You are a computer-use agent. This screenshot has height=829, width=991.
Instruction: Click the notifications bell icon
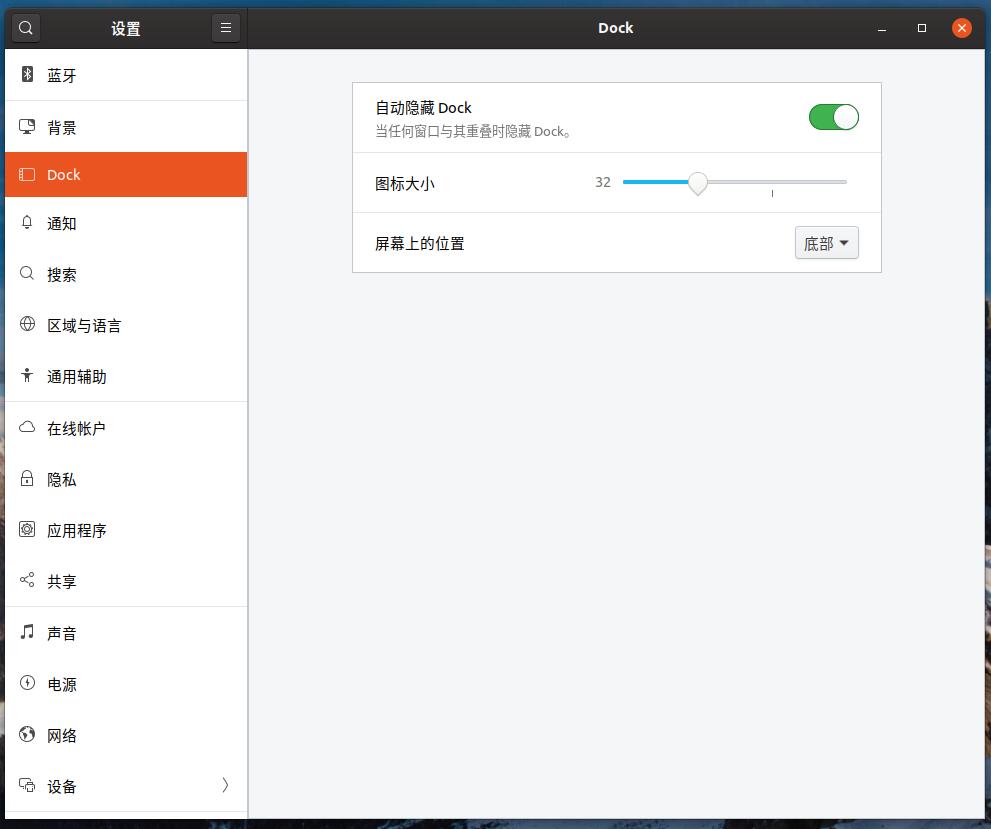coord(27,222)
